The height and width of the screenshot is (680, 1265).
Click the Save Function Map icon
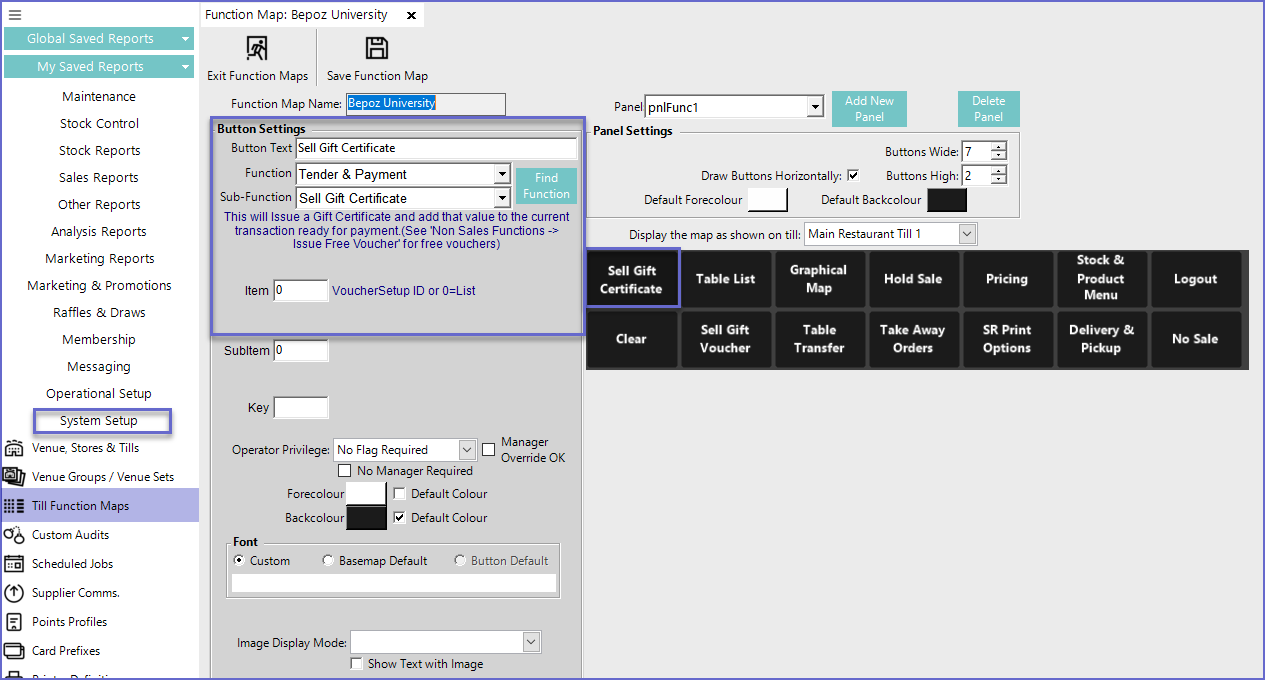377,49
